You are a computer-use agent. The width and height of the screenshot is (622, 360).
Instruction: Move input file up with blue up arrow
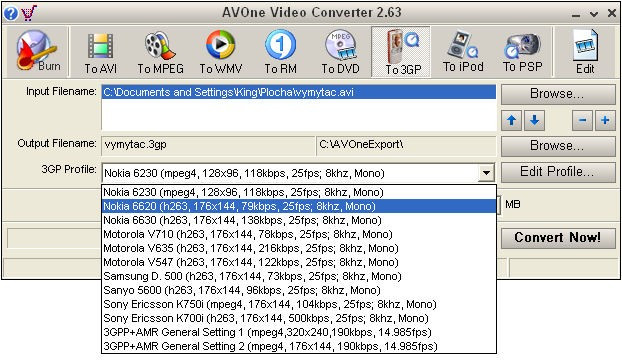pos(511,121)
